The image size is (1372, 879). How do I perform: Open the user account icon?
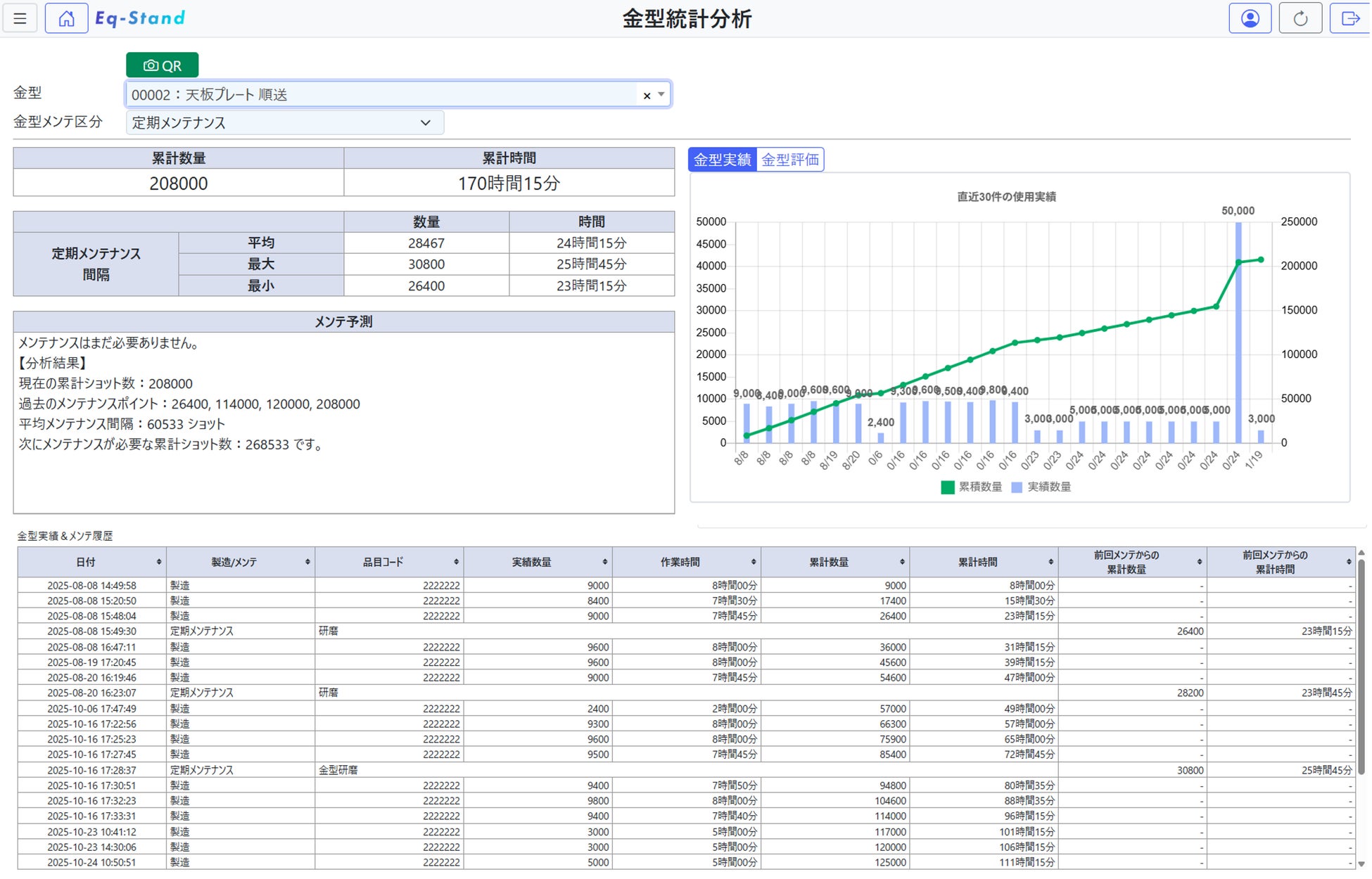[1250, 19]
